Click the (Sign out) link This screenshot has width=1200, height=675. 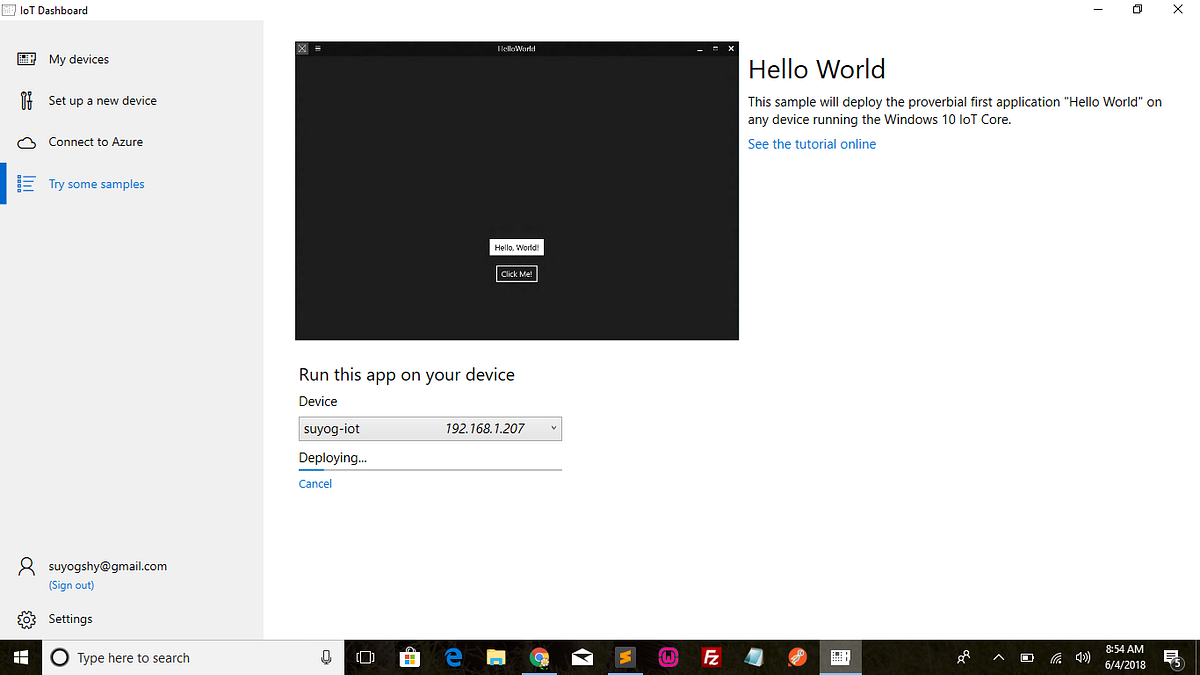[71, 585]
